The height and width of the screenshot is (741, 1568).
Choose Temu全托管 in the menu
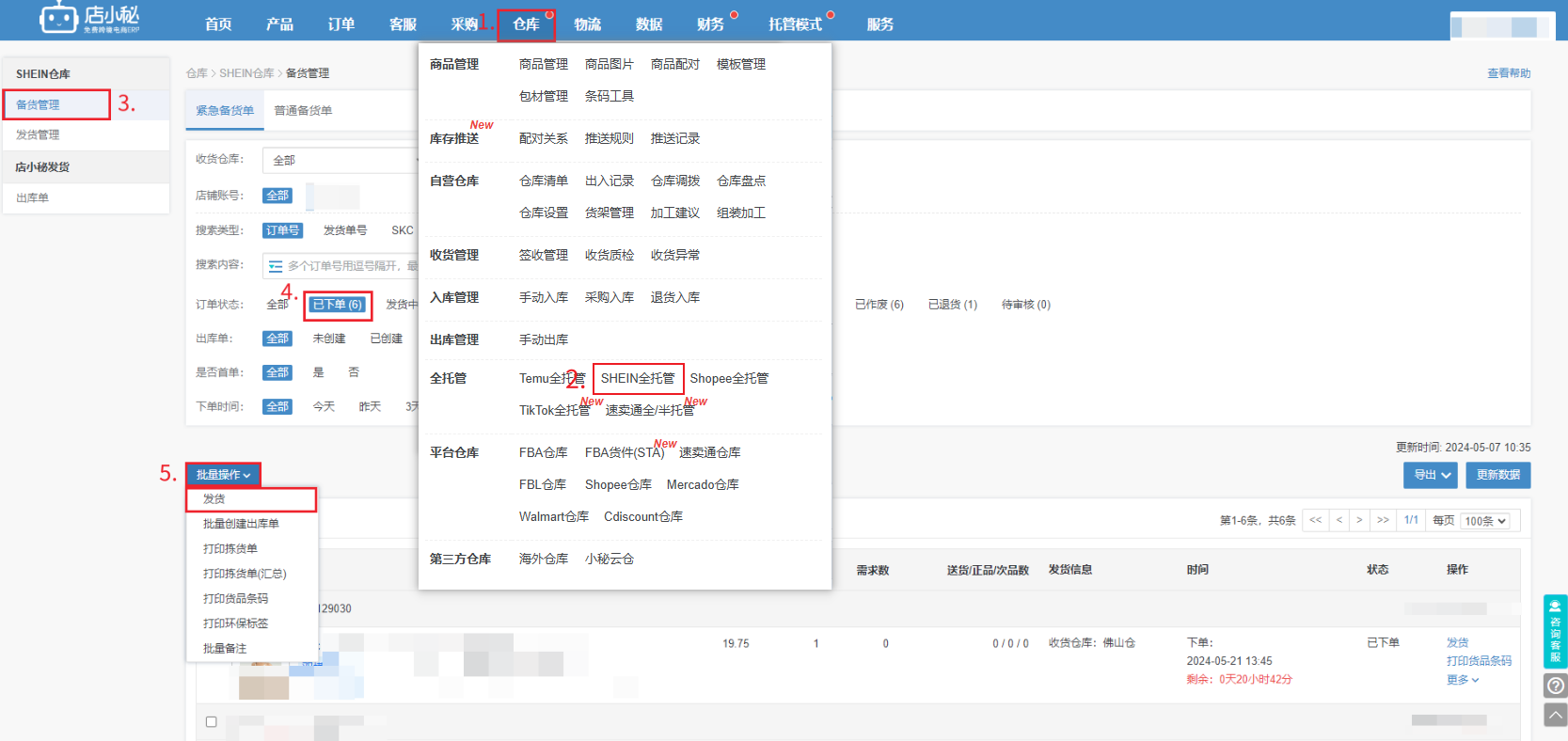552,378
